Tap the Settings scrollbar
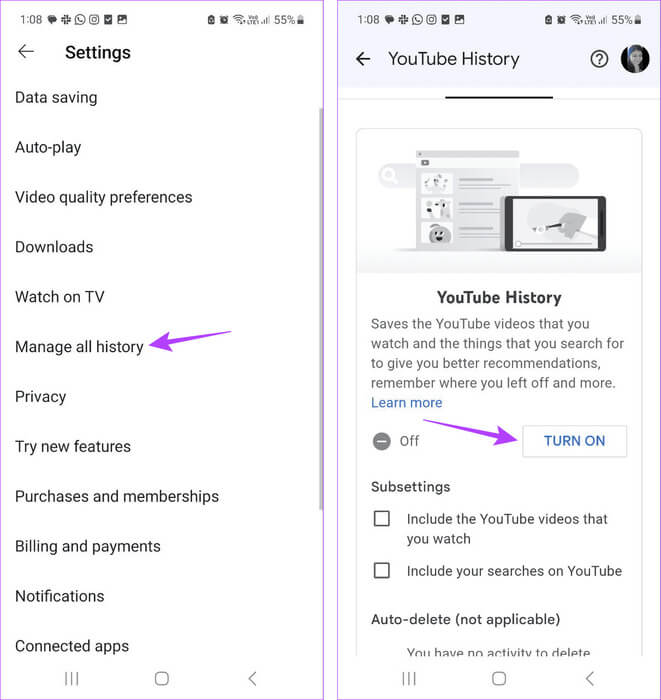The height and width of the screenshot is (700, 661). click(321, 308)
